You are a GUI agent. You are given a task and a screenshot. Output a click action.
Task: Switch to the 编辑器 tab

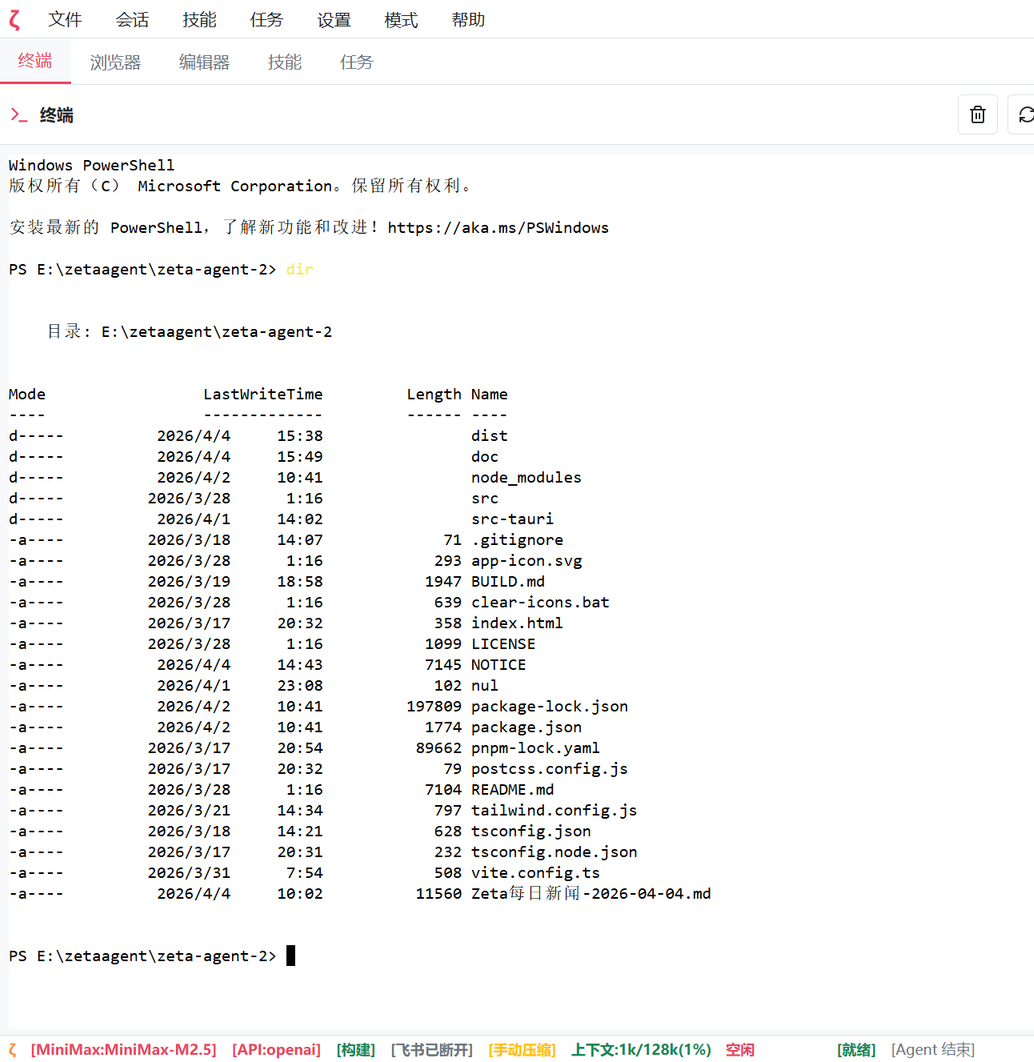coord(204,61)
